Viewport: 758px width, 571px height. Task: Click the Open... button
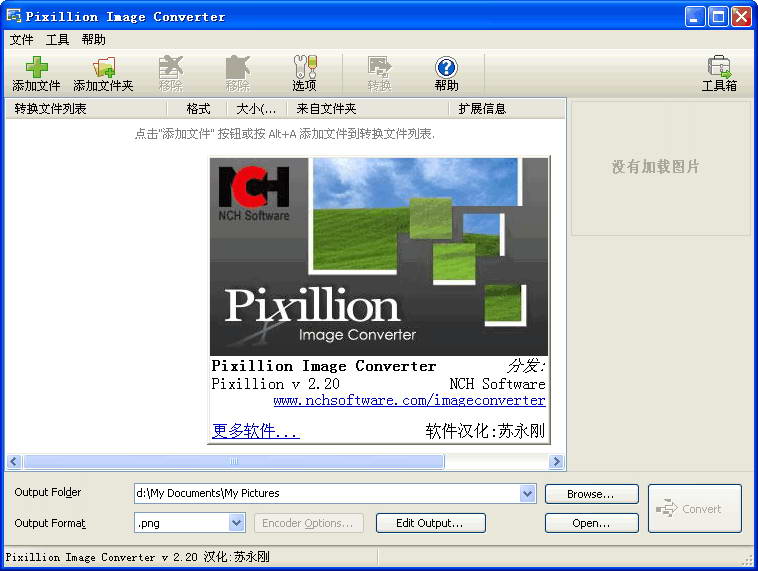coord(591,523)
